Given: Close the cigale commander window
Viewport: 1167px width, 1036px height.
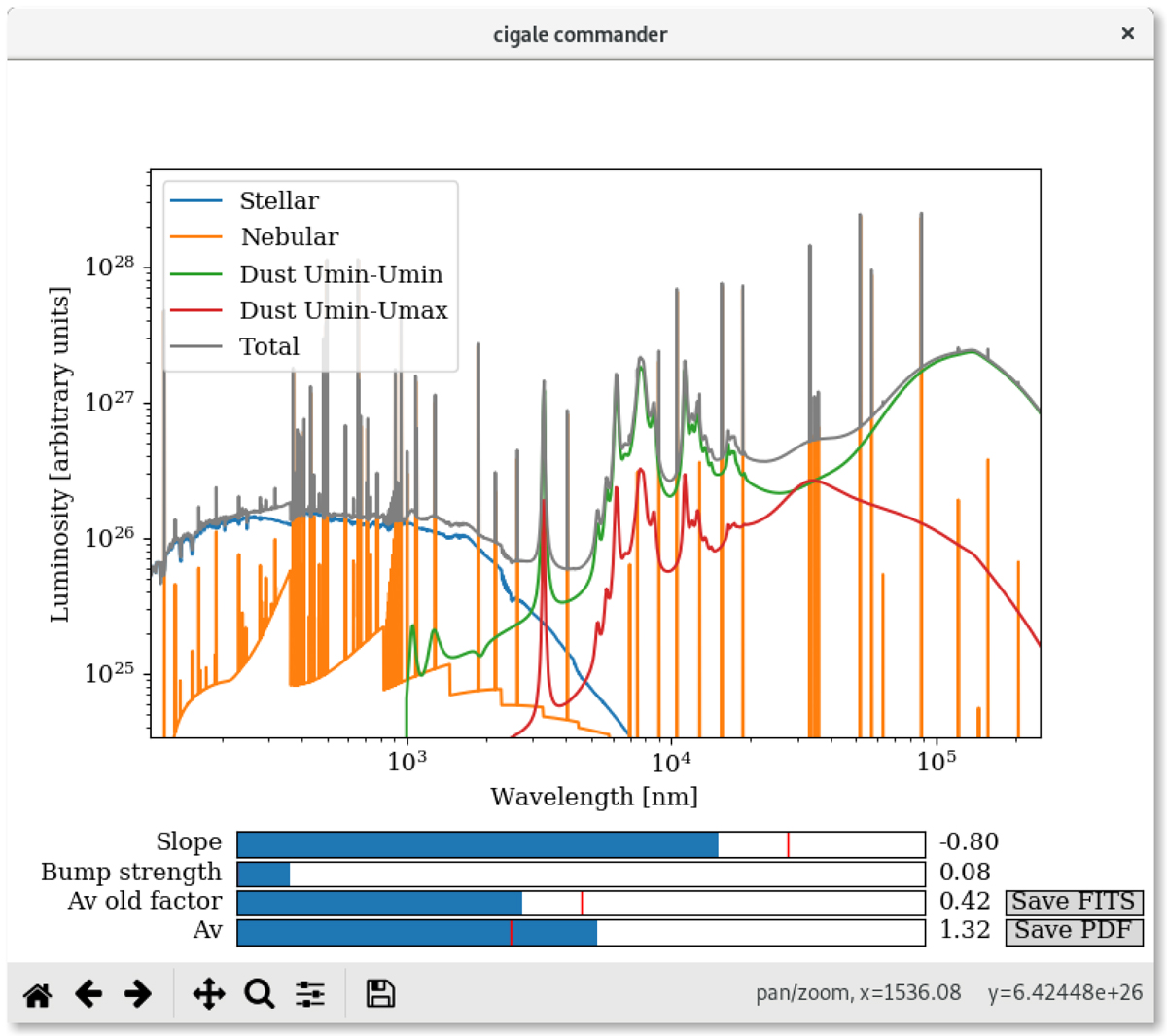Looking at the screenshot, I should pyautogui.click(x=1127, y=33).
